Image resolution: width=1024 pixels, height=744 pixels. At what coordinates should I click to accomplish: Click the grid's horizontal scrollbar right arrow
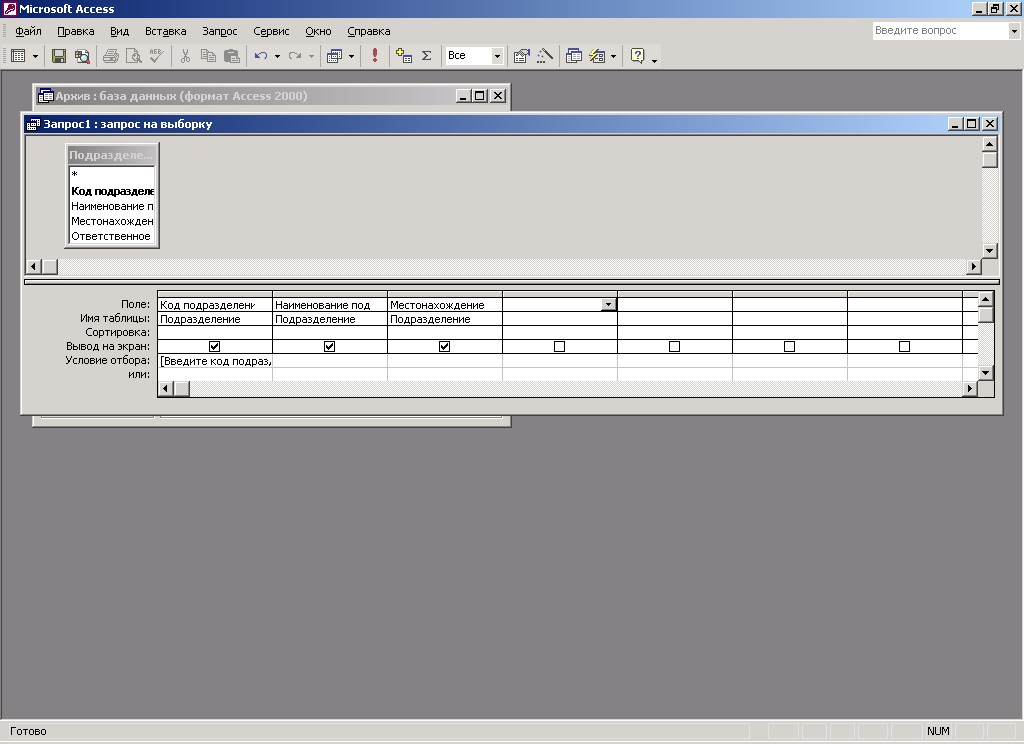click(x=969, y=388)
